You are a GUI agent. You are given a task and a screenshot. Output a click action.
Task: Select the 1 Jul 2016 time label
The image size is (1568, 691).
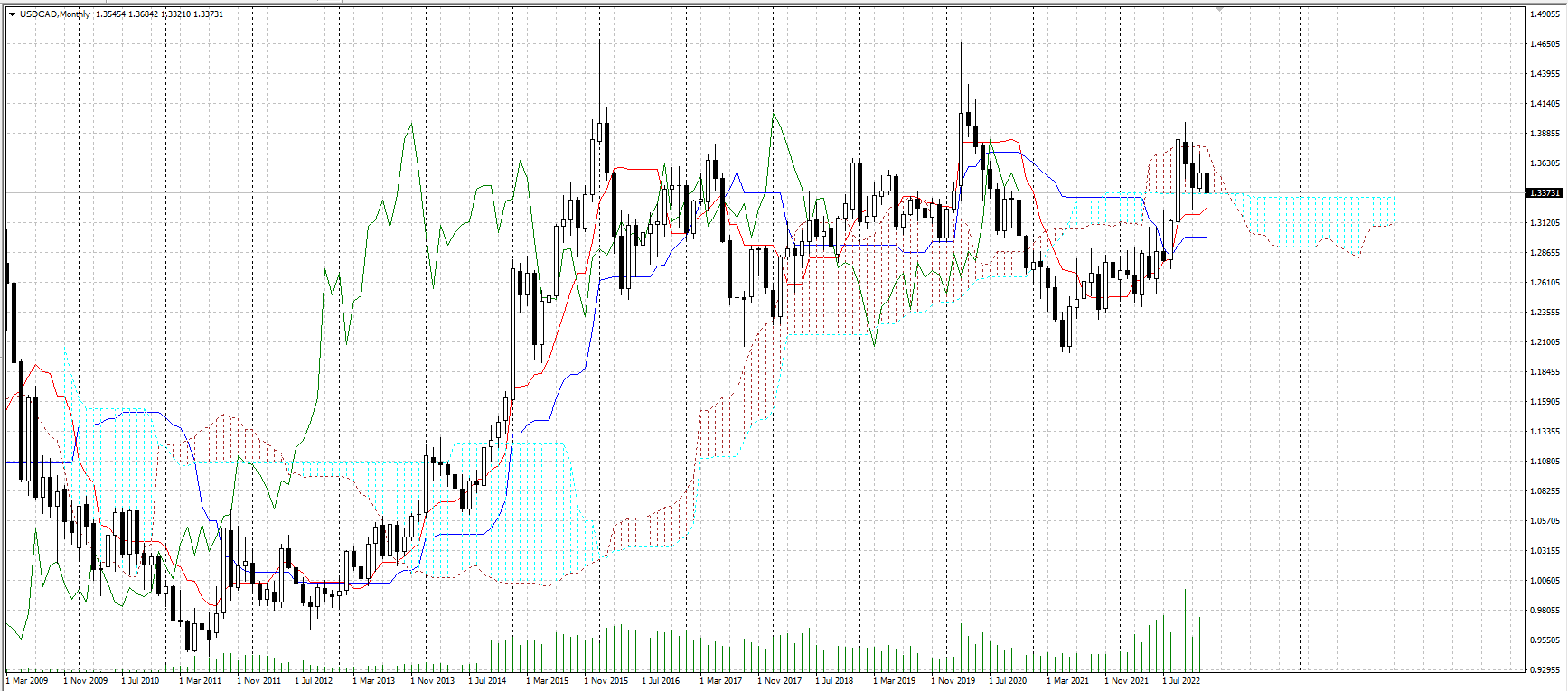click(661, 681)
